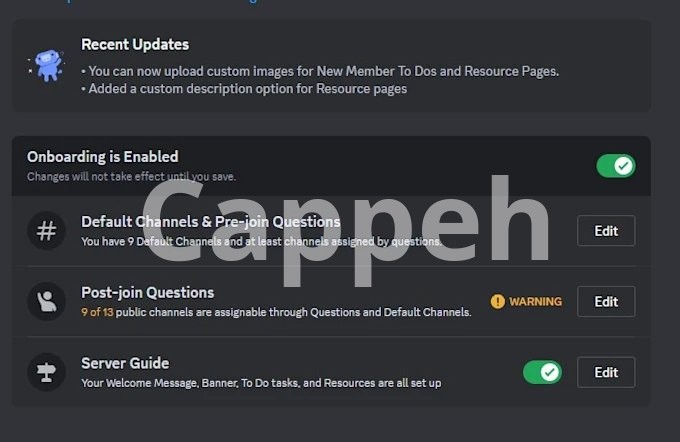Toggle the Server Guide switch off
680x442 pixels.
(542, 372)
